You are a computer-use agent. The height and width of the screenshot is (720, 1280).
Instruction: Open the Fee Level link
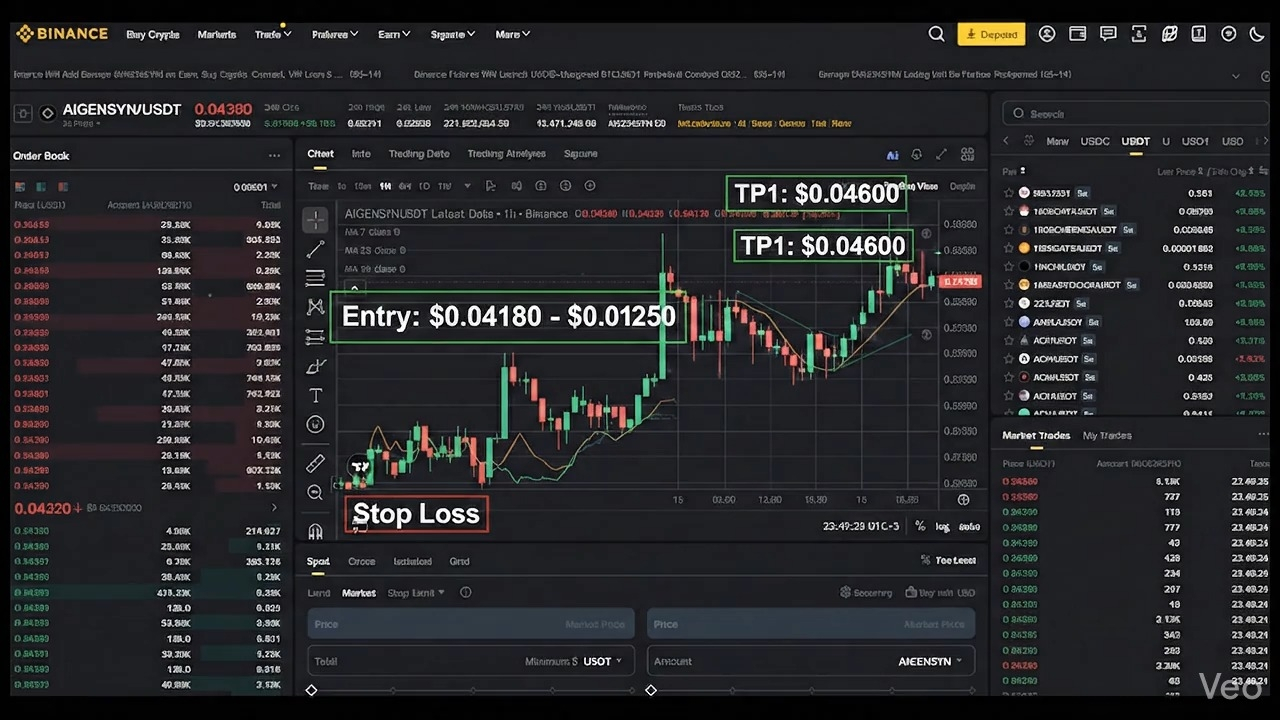(x=949, y=561)
